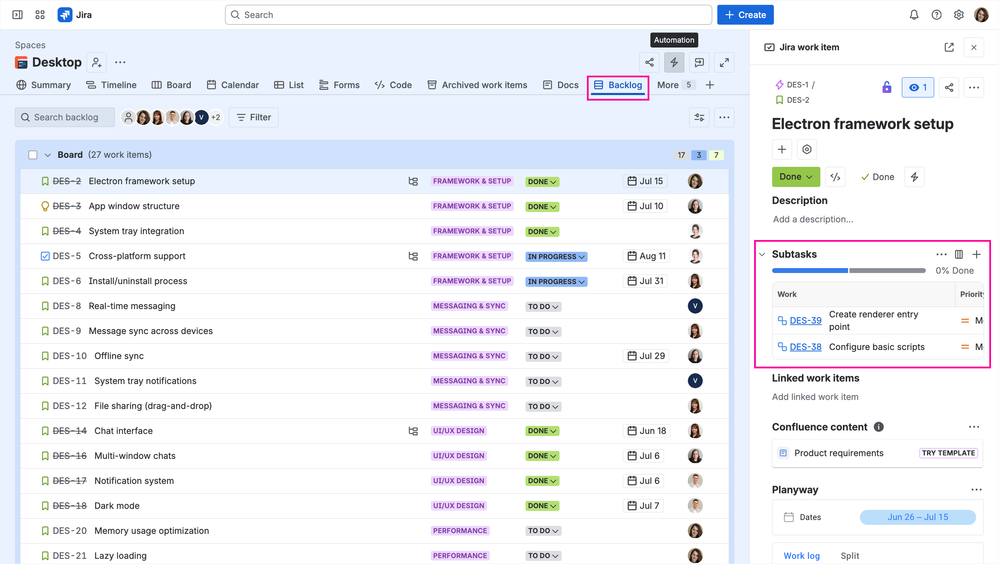Open backlog view settings sliders icon
Screen dimensions: 999x564
coord(700,117)
